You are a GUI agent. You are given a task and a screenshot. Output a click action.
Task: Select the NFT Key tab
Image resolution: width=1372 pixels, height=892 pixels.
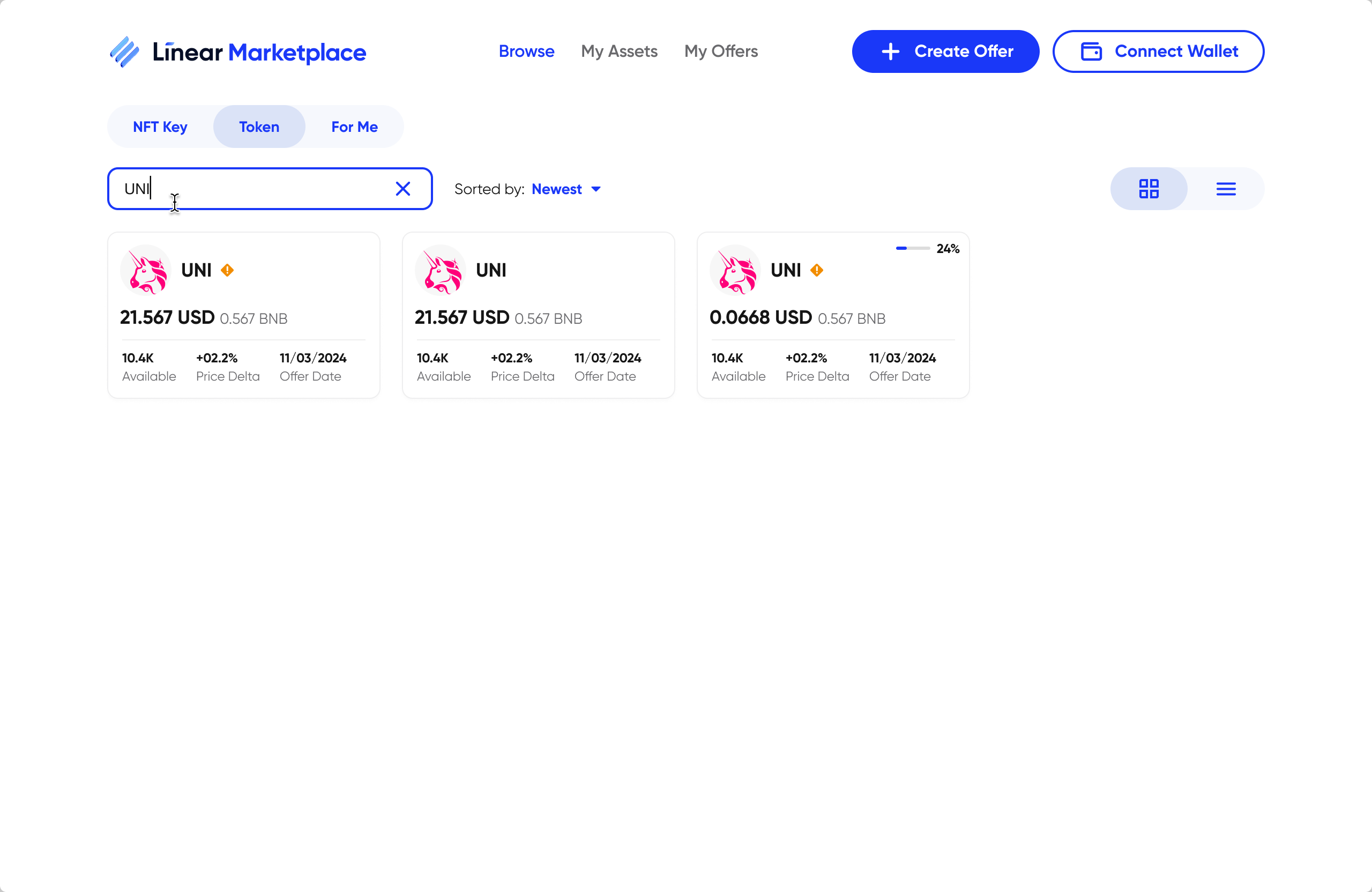pyautogui.click(x=160, y=127)
